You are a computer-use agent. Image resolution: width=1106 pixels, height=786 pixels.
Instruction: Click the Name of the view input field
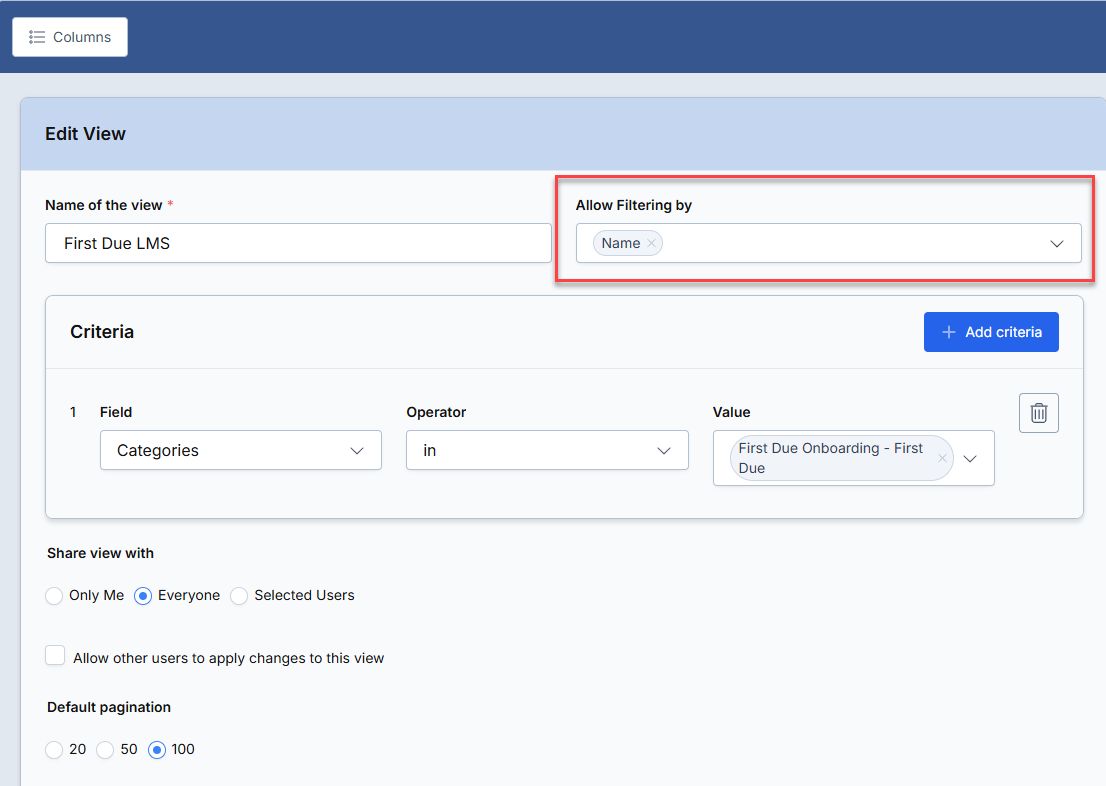[298, 243]
